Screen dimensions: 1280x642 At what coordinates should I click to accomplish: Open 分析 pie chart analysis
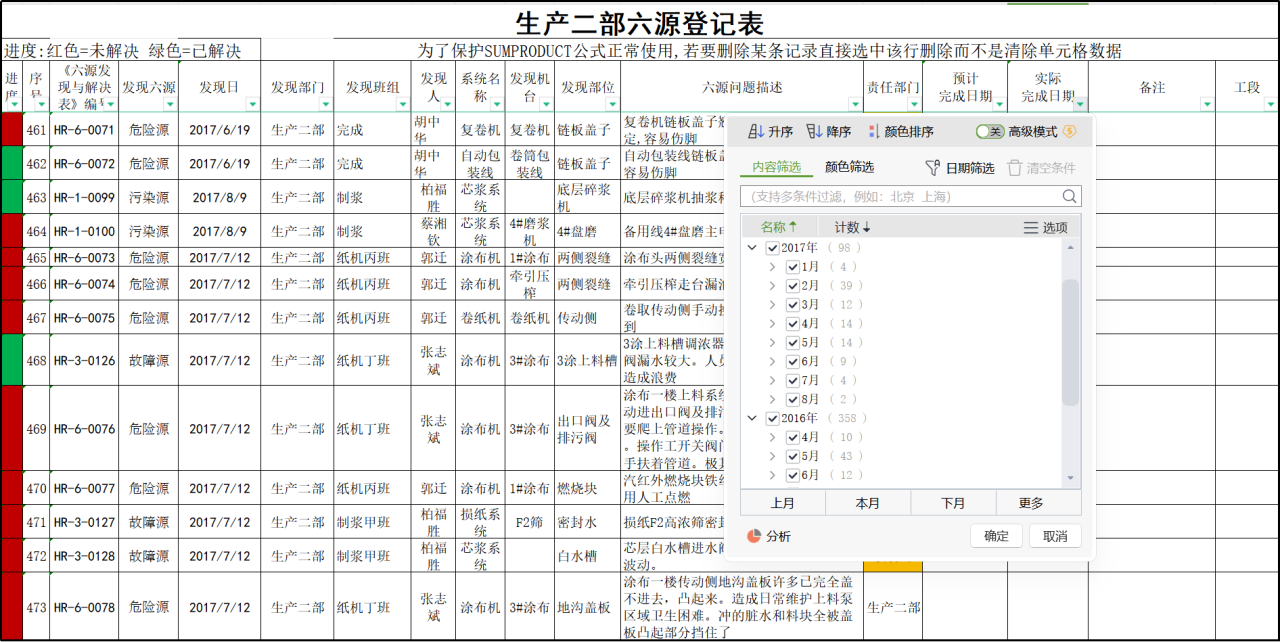pyautogui.click(x=769, y=536)
